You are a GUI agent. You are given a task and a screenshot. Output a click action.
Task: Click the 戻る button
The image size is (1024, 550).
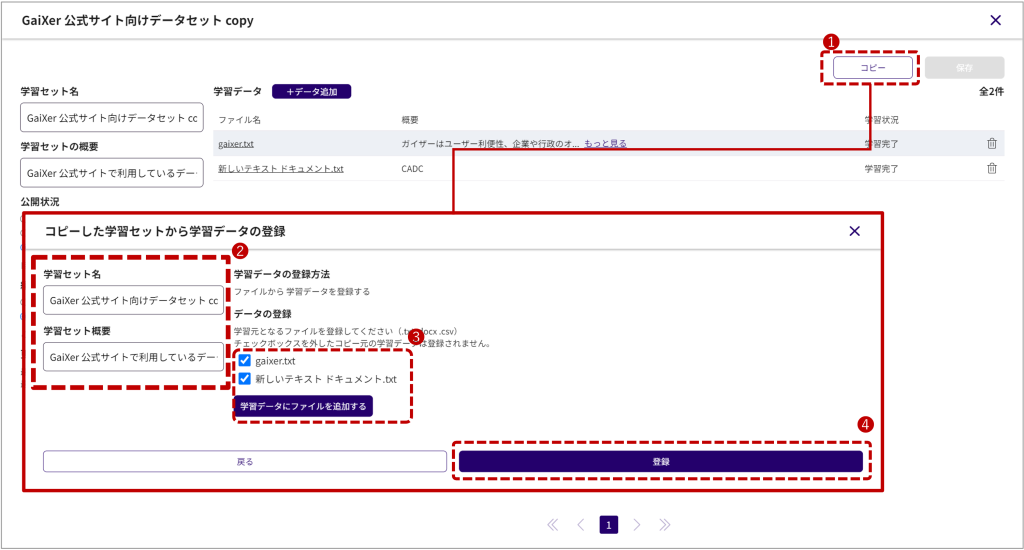point(245,461)
